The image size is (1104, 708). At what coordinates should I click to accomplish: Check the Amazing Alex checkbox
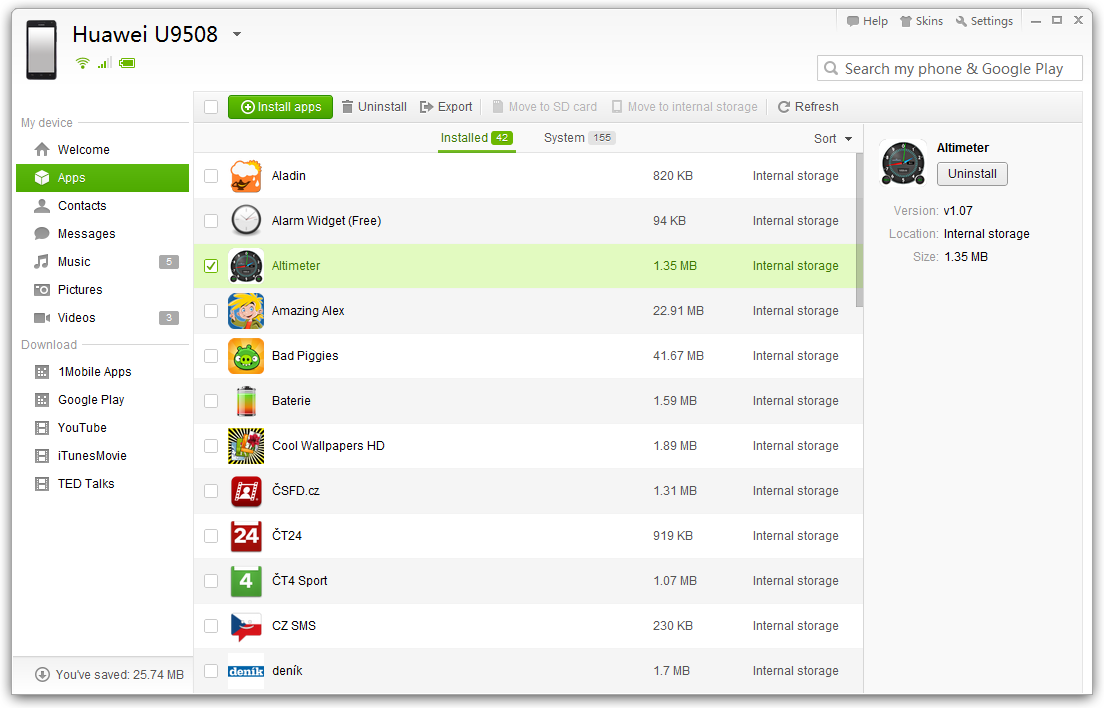(x=211, y=311)
